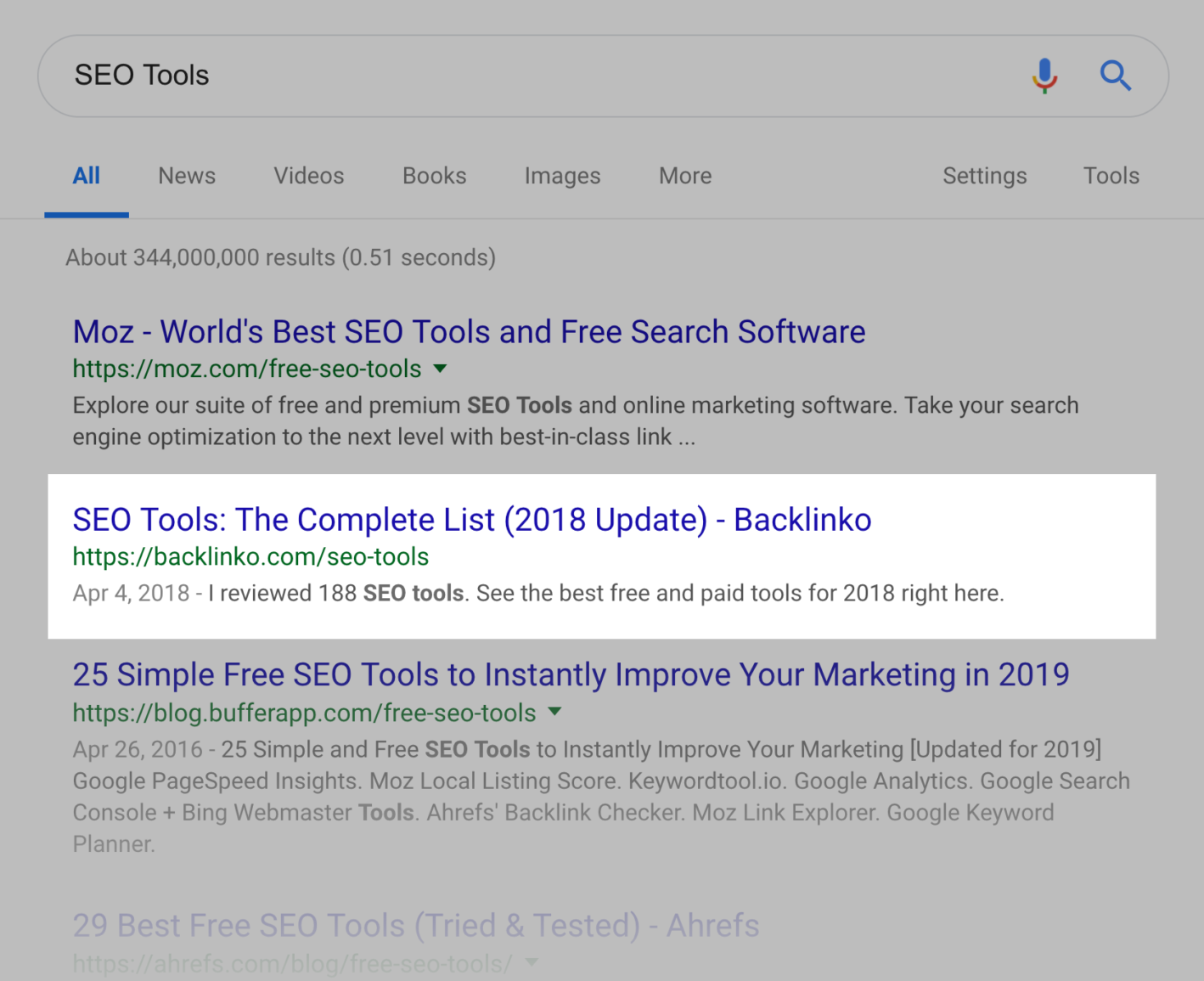Open the Images tab

pyautogui.click(x=562, y=176)
